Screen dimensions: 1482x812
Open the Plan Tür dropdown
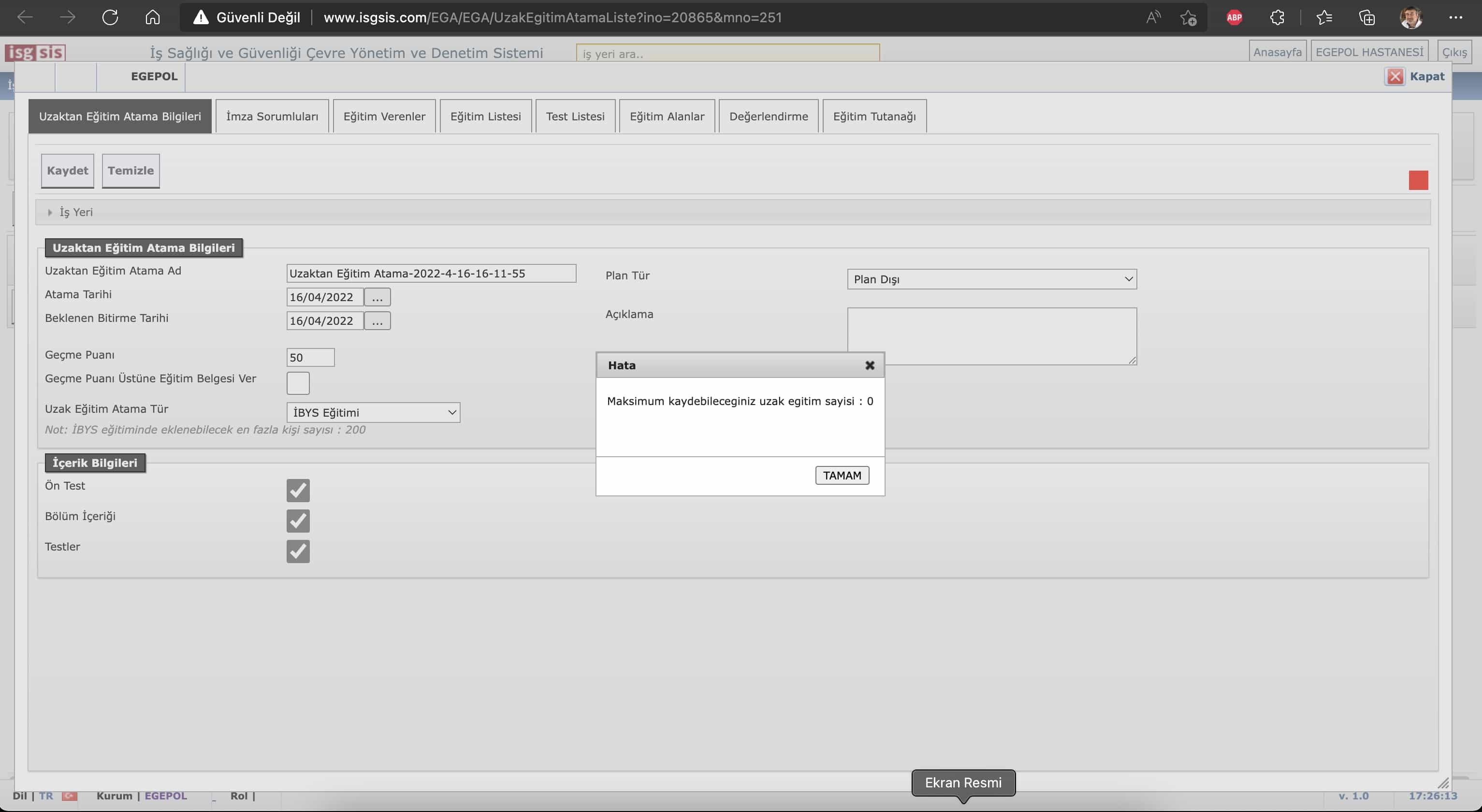(991, 279)
